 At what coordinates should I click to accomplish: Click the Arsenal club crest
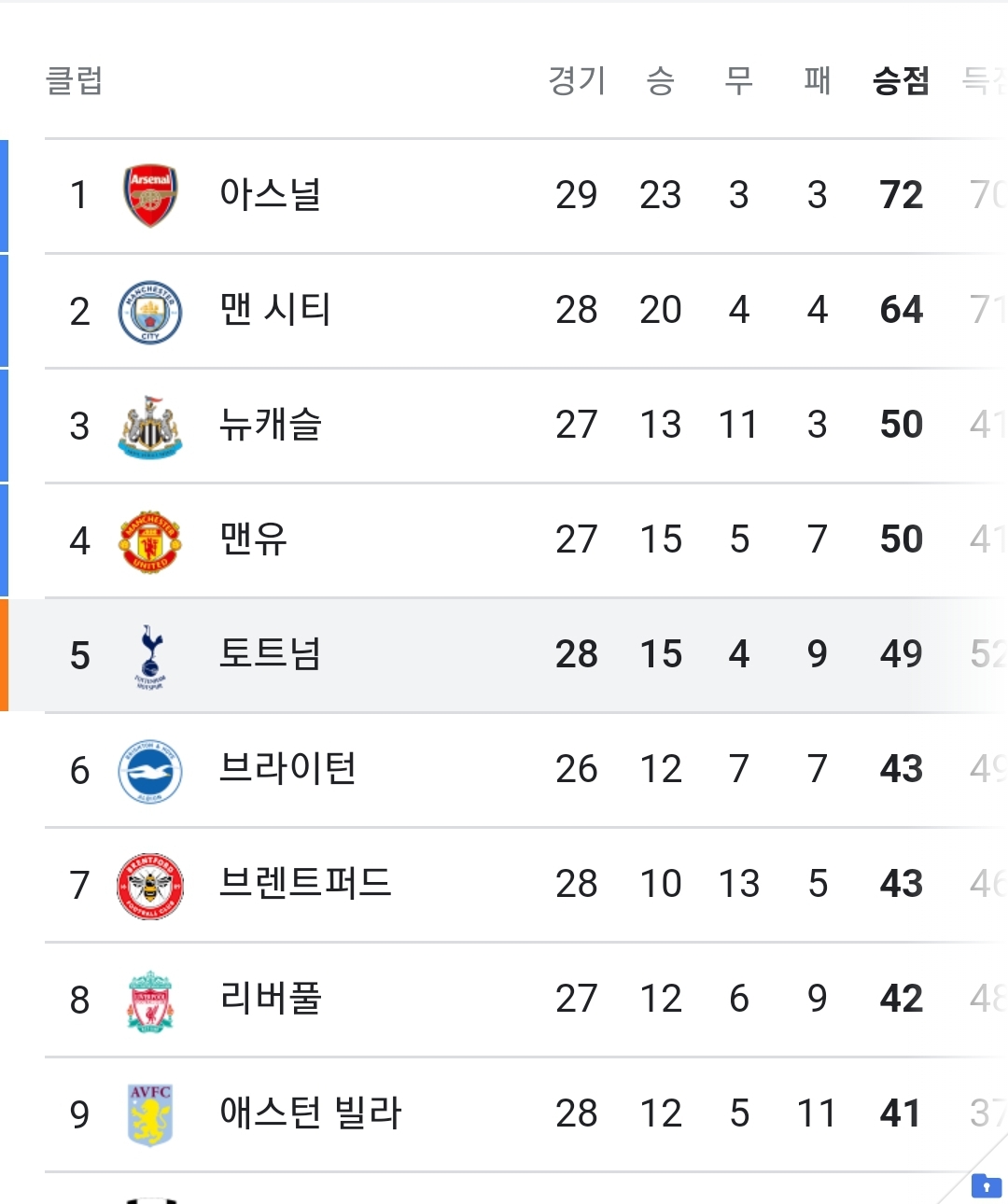click(150, 196)
